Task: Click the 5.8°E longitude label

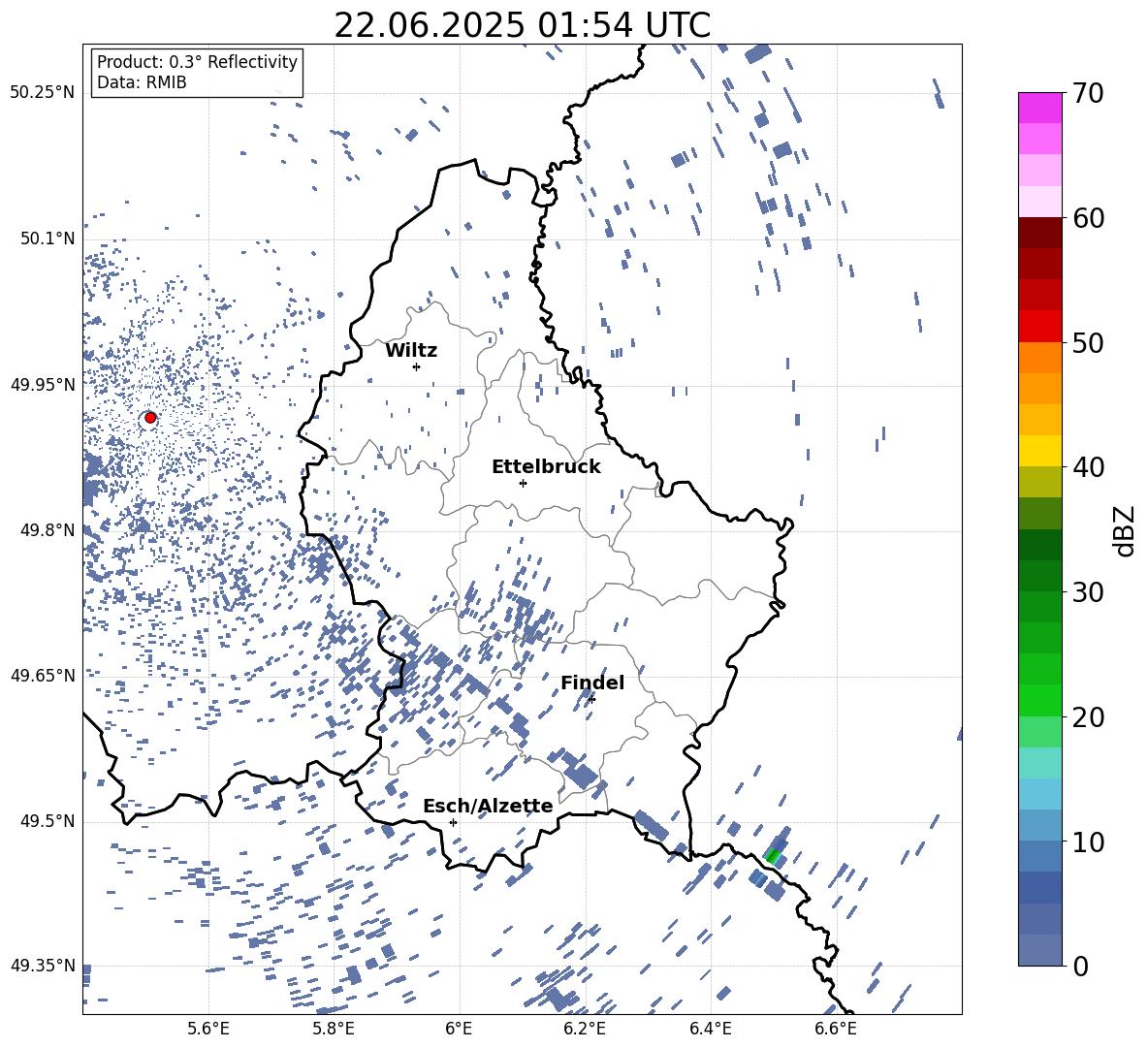Action: tap(334, 1029)
